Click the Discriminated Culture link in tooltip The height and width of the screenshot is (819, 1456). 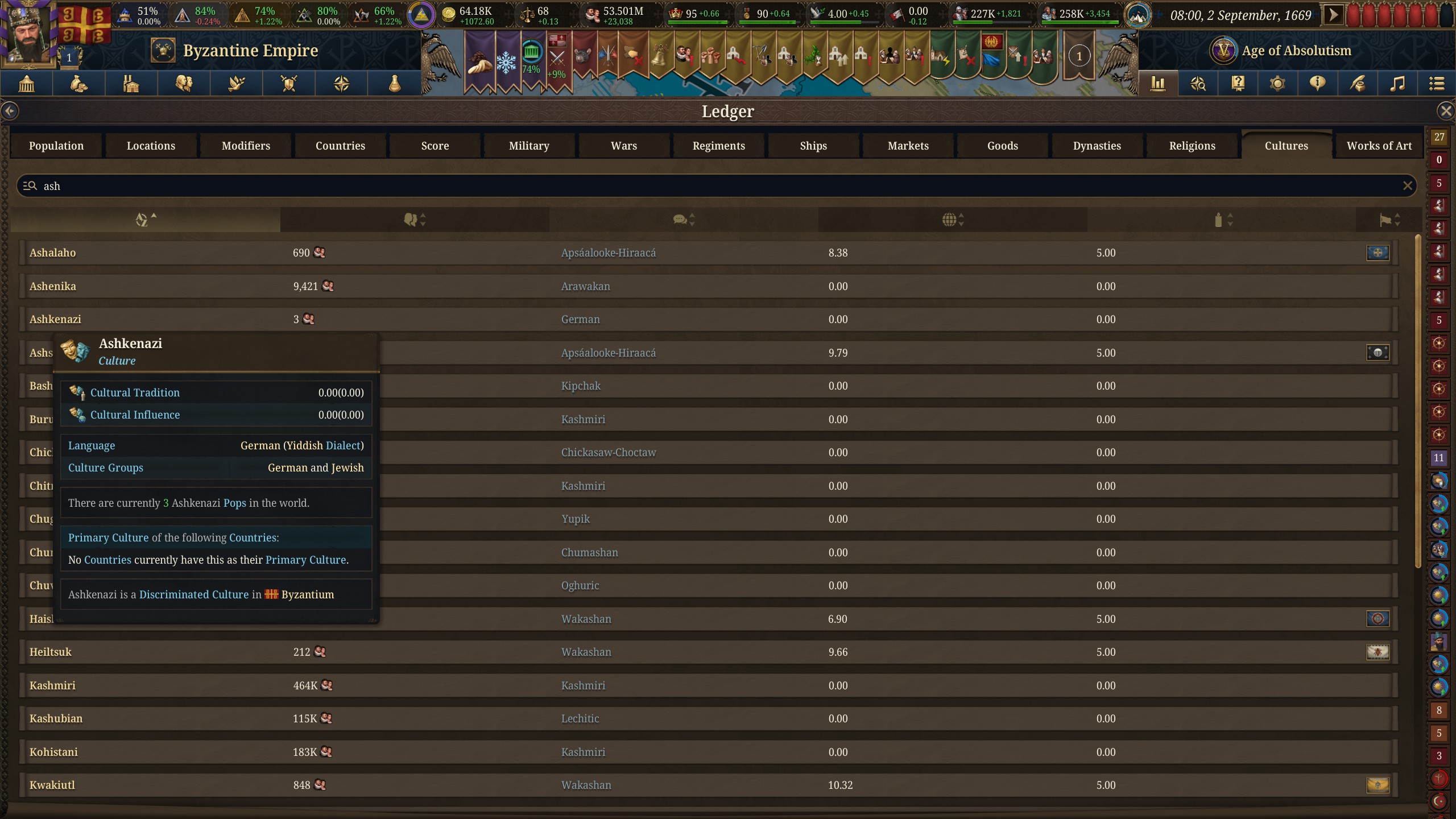(194, 594)
